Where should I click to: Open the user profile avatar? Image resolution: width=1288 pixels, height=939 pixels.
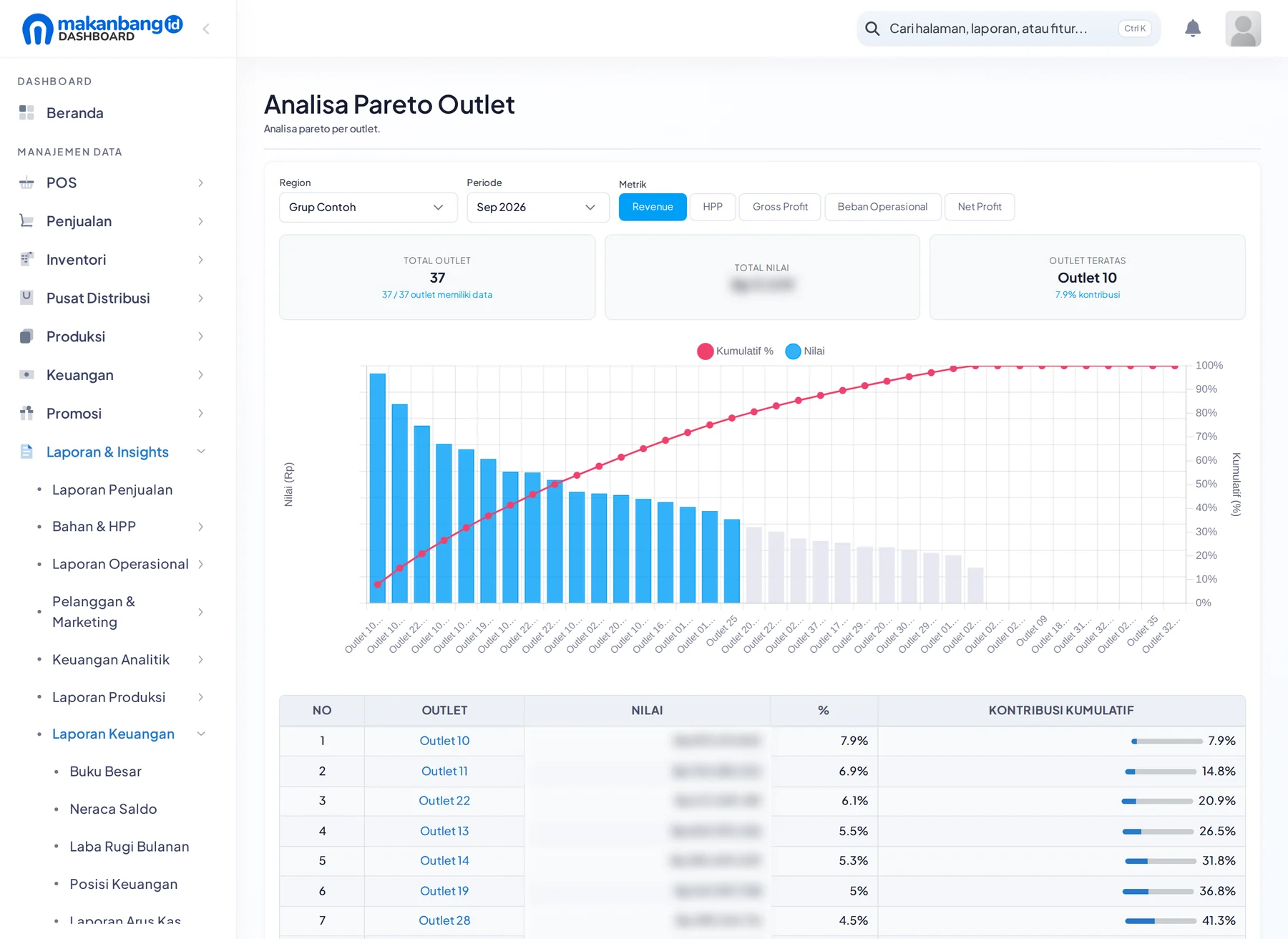click(x=1243, y=29)
